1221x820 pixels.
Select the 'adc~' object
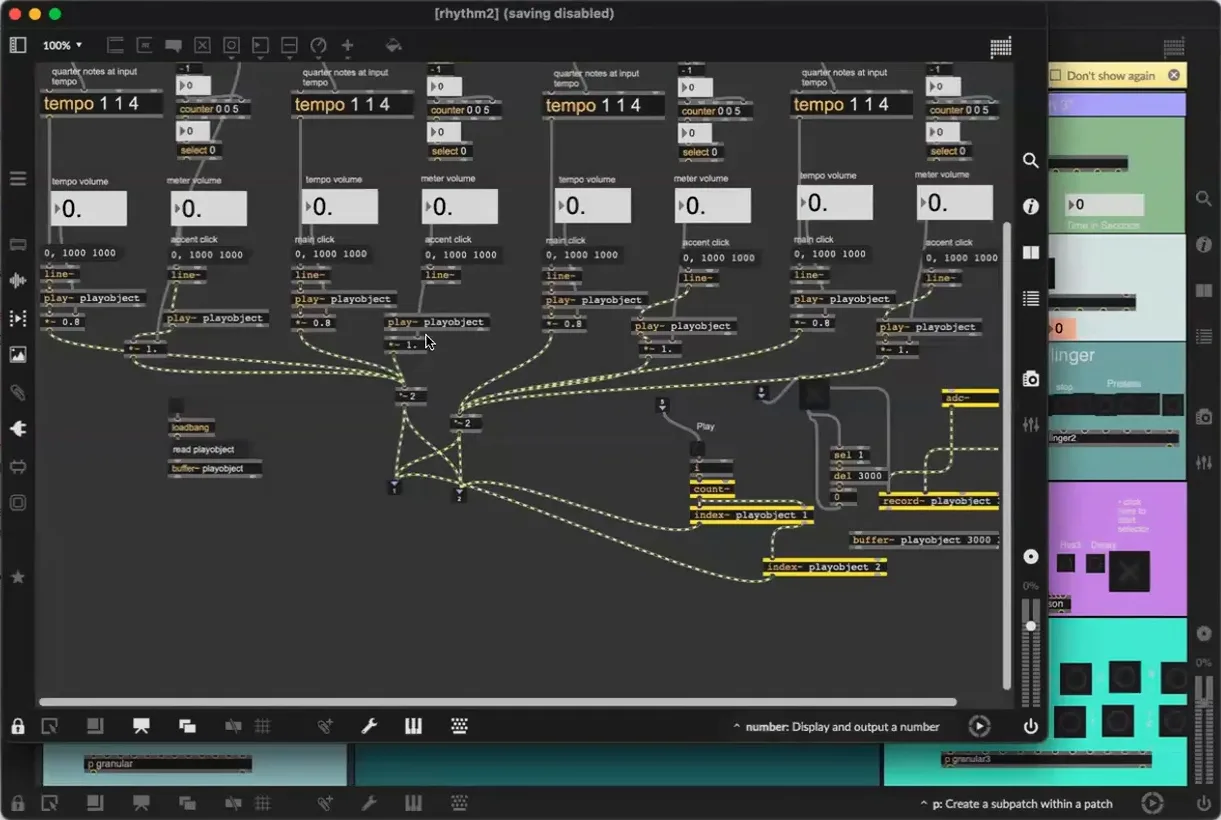(970, 398)
